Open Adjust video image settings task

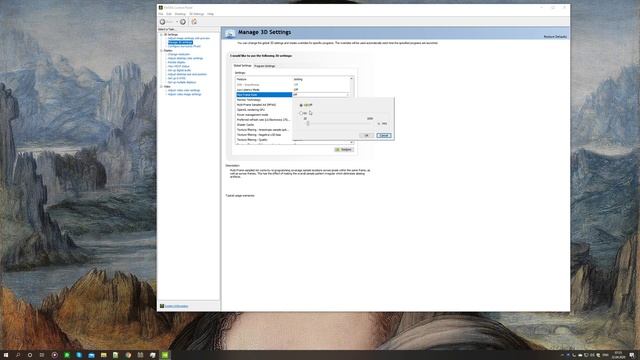click(184, 94)
